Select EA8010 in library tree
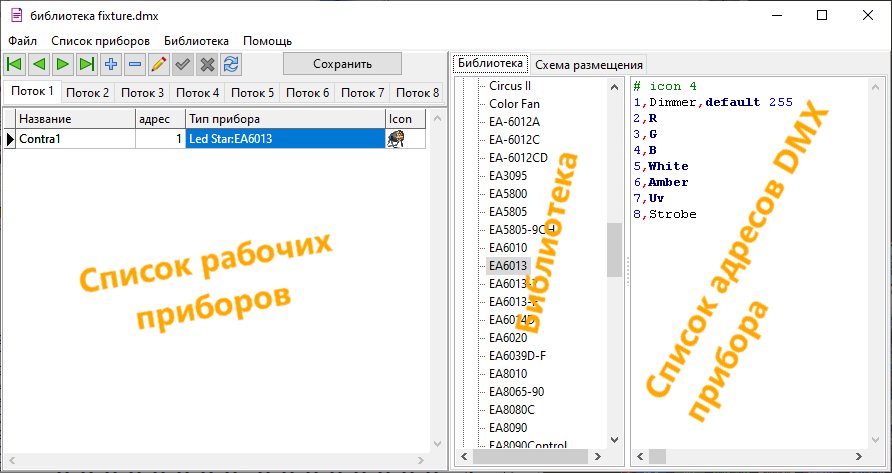 [x=508, y=374]
